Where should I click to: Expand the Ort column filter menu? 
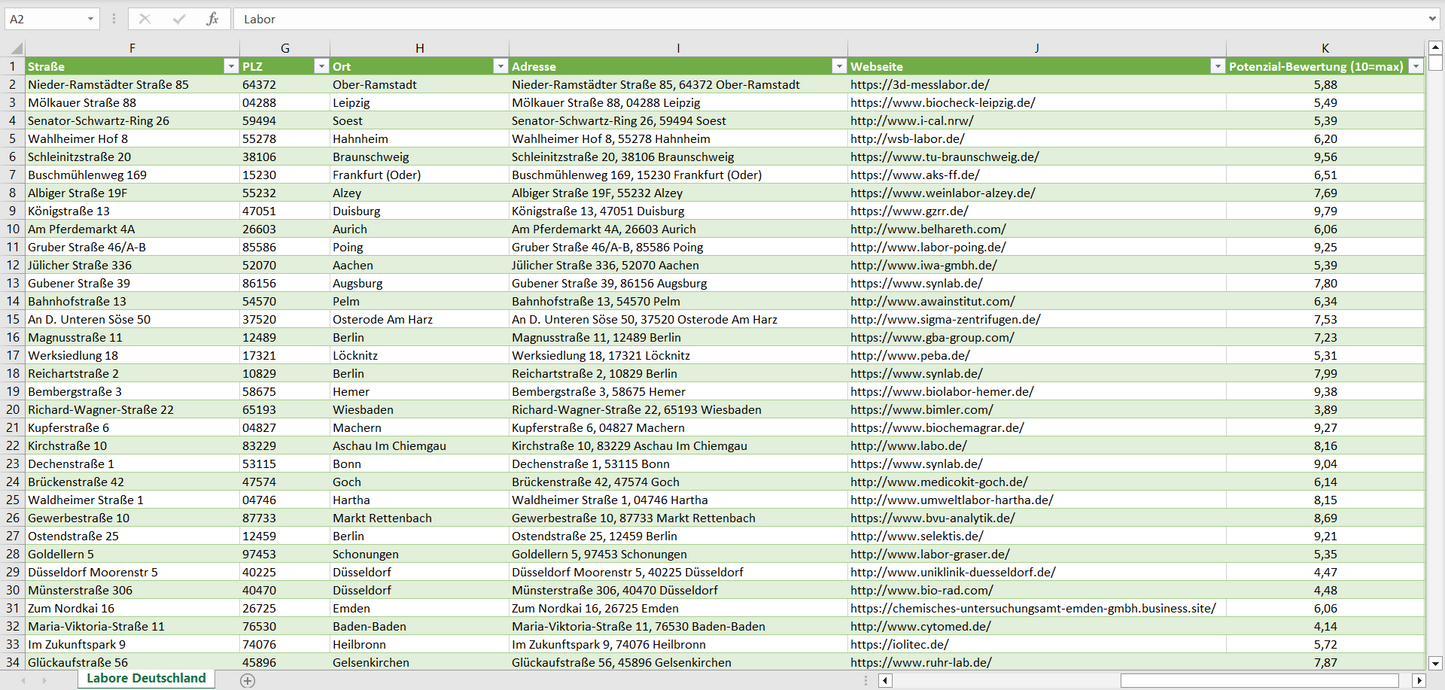500,66
